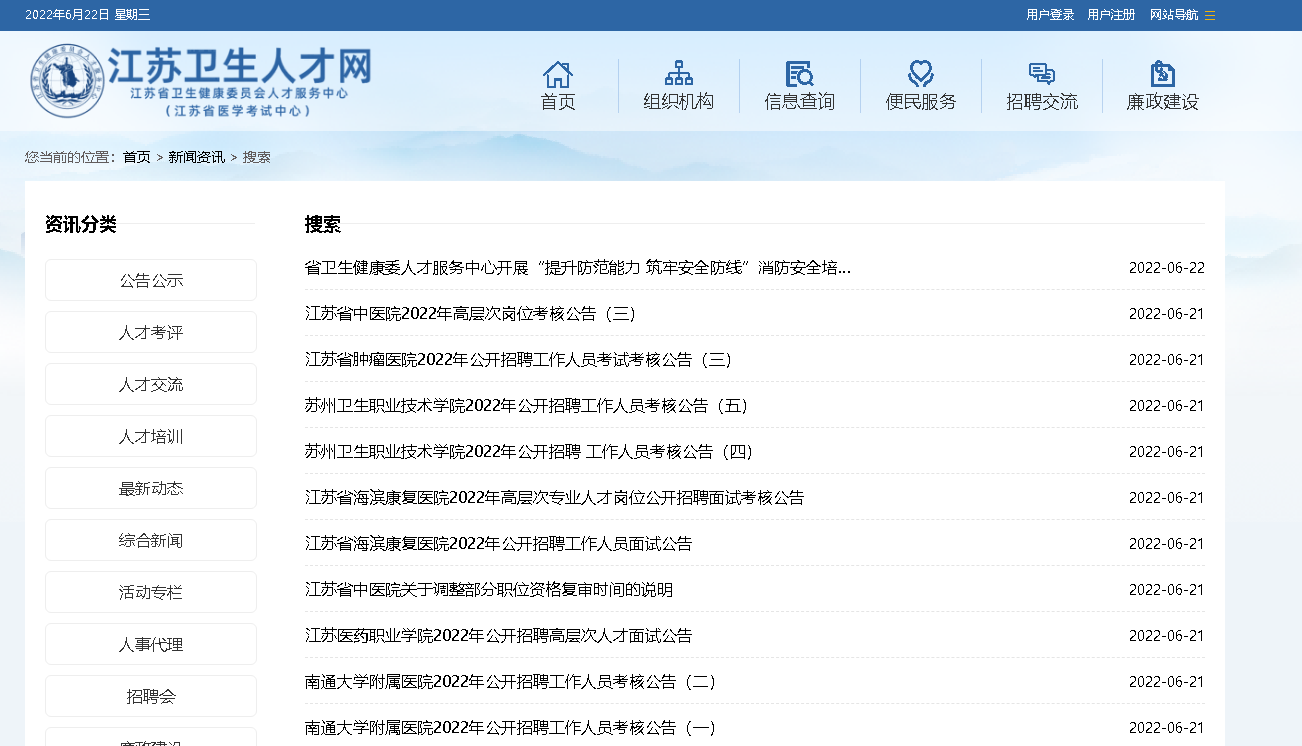The image size is (1302, 746).
Task: Go to 首页 in breadcrumb
Action: coord(137,157)
